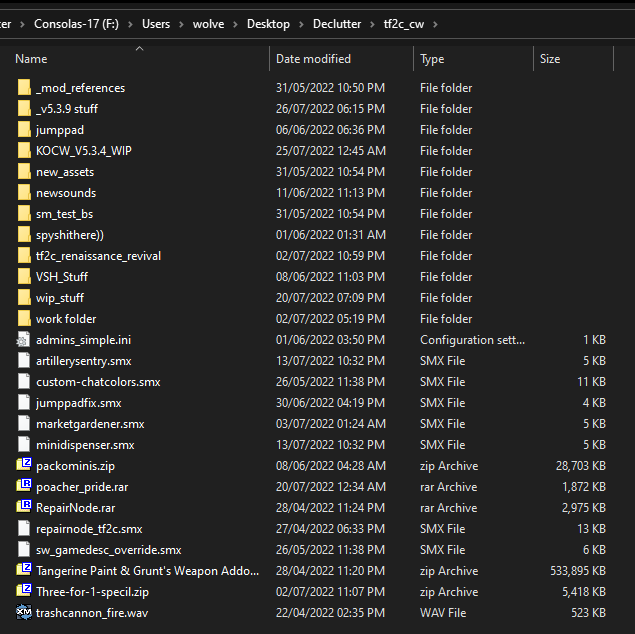The image size is (635, 634).
Task: Select the trashcannon_fire.wav audio icon
Action: (x=24, y=613)
